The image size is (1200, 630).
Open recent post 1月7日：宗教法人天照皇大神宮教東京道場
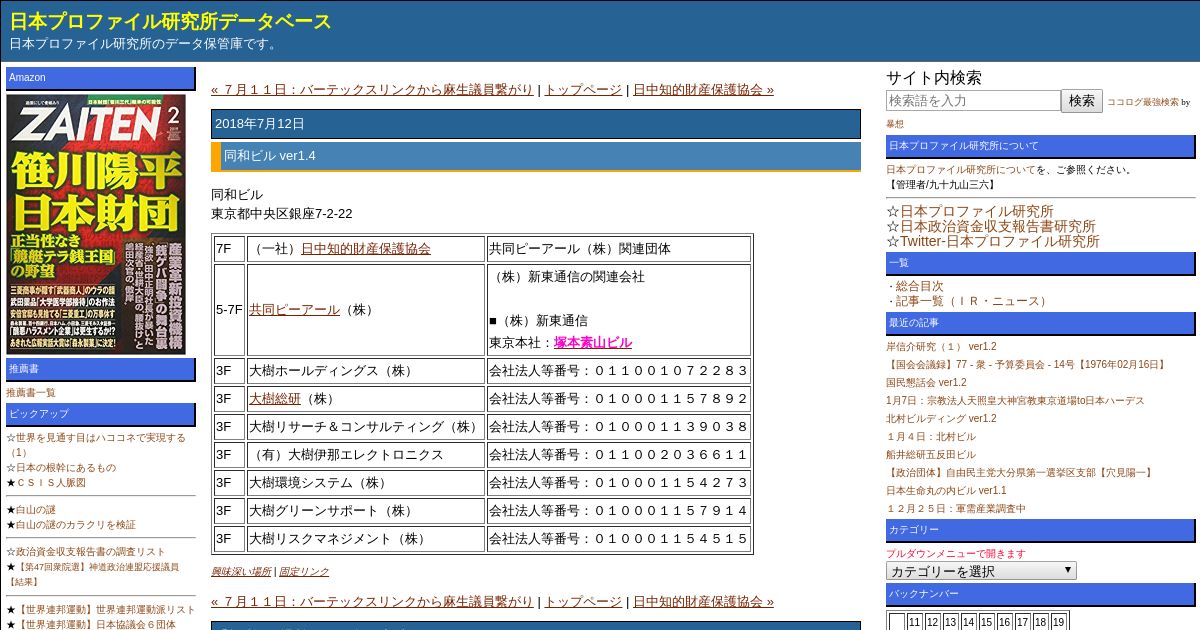point(1015,401)
